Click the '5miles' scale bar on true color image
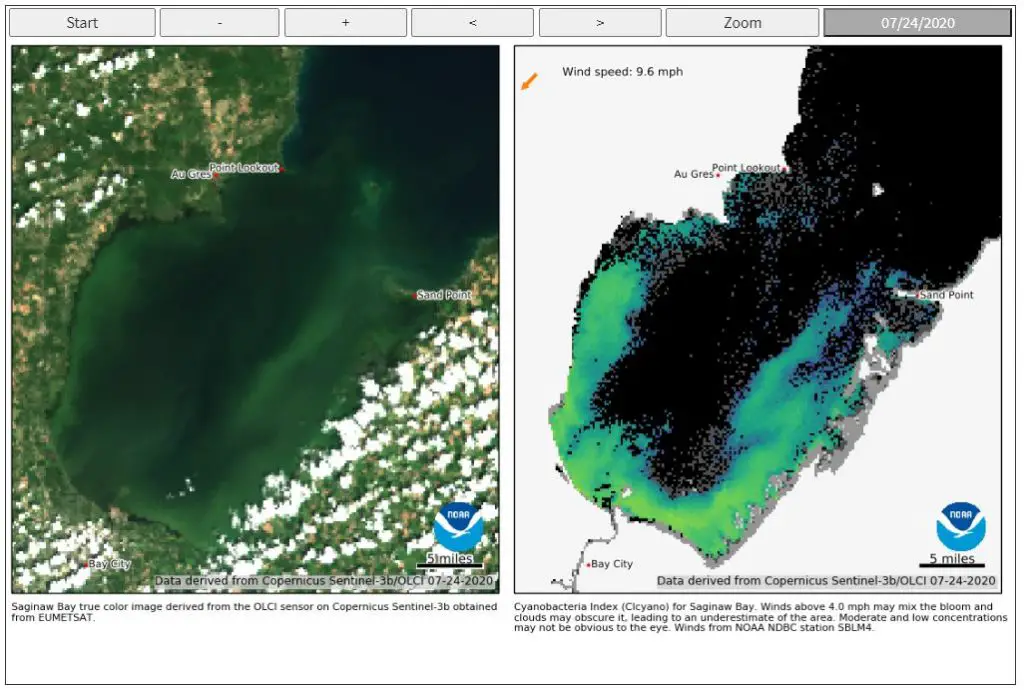Image resolution: width=1024 pixels, height=691 pixels. pos(450,560)
